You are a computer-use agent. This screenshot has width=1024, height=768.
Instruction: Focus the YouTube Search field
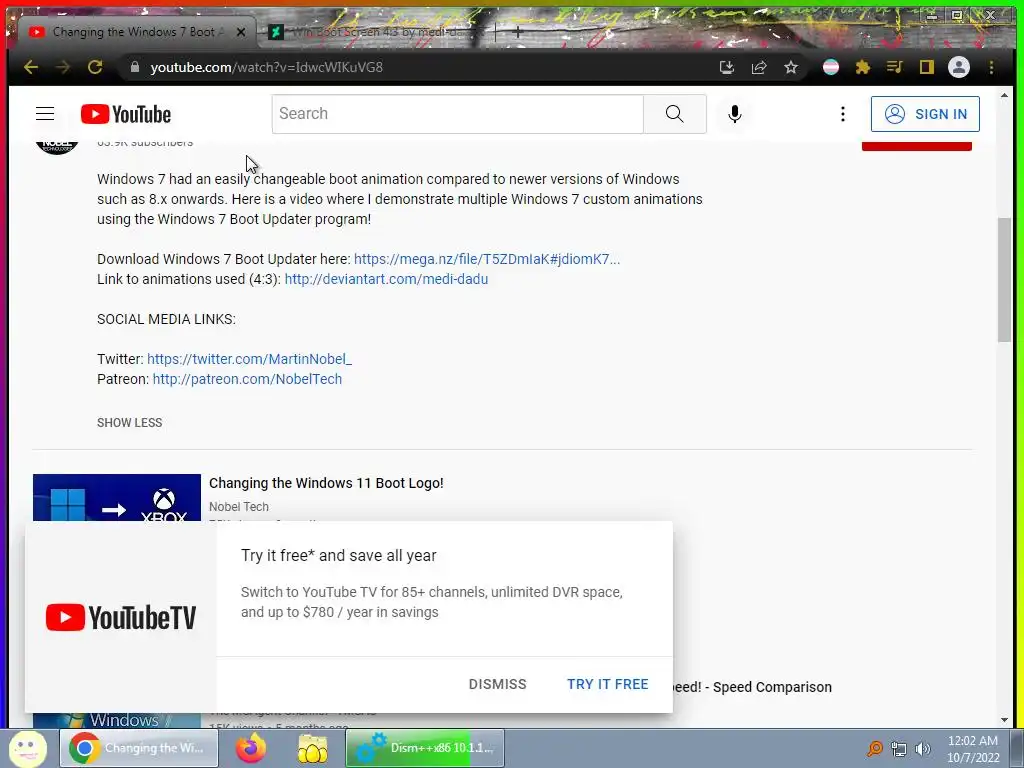pos(458,114)
